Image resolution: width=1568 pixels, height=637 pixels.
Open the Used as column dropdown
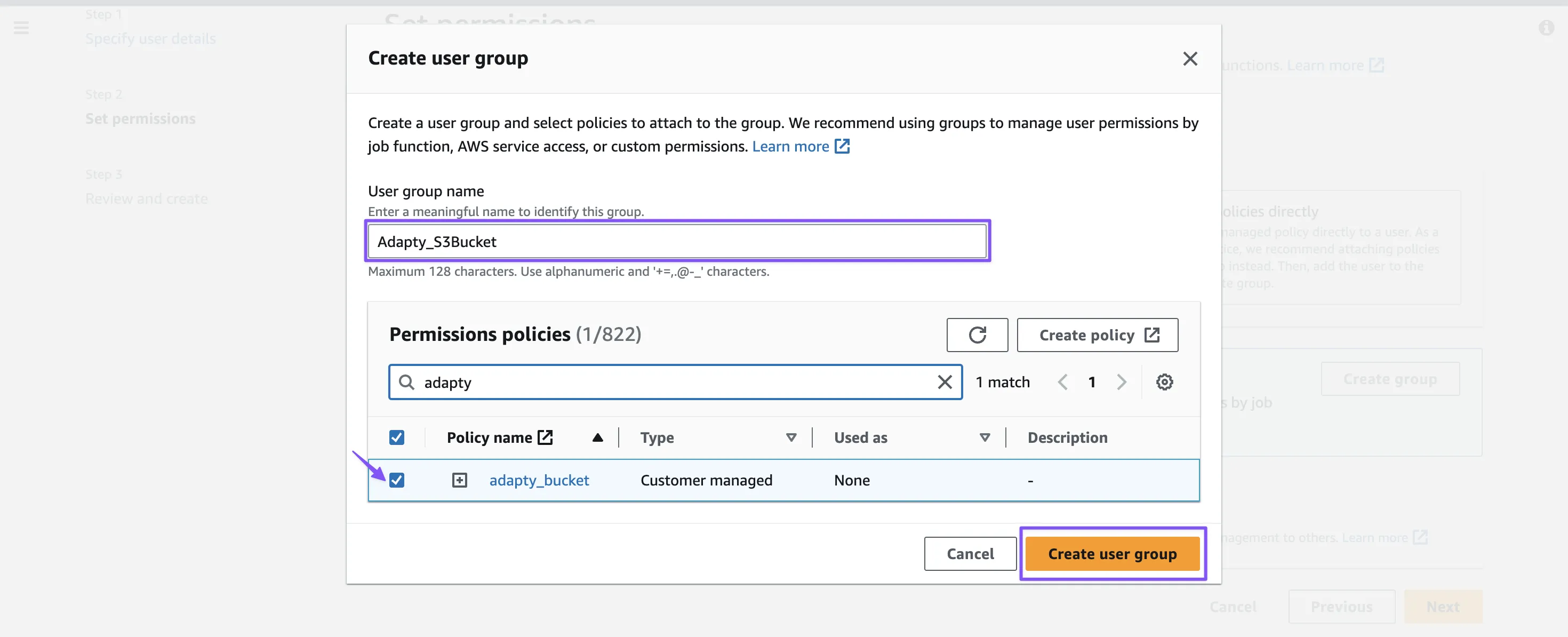point(984,437)
